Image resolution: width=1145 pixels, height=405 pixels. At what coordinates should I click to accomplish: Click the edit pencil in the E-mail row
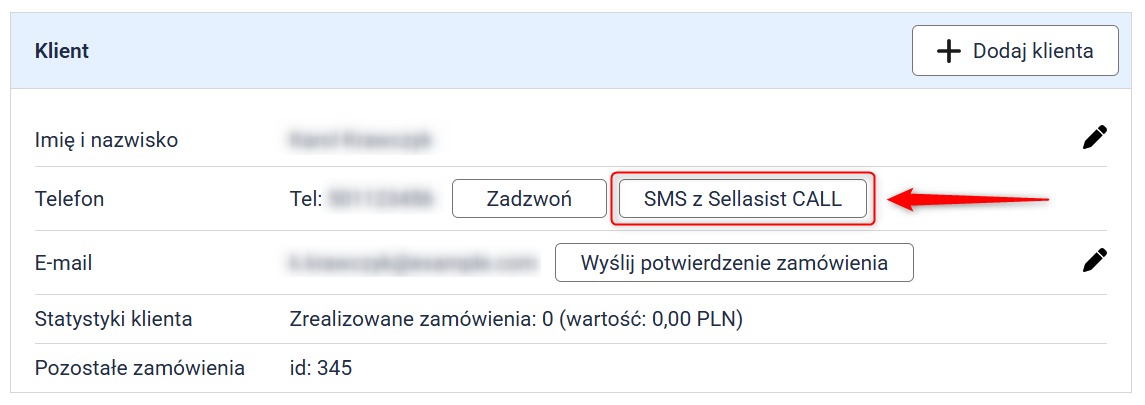(x=1095, y=262)
